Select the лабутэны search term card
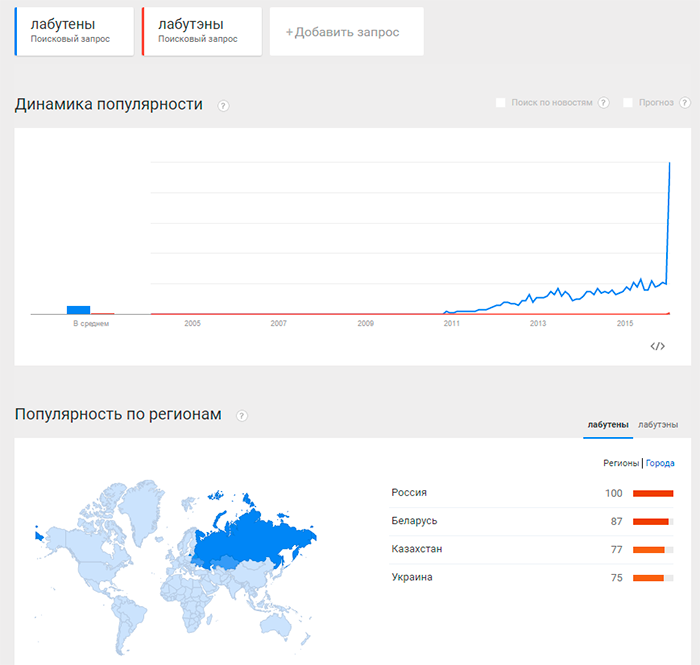Screen dimensions: 700x665 coord(202,31)
